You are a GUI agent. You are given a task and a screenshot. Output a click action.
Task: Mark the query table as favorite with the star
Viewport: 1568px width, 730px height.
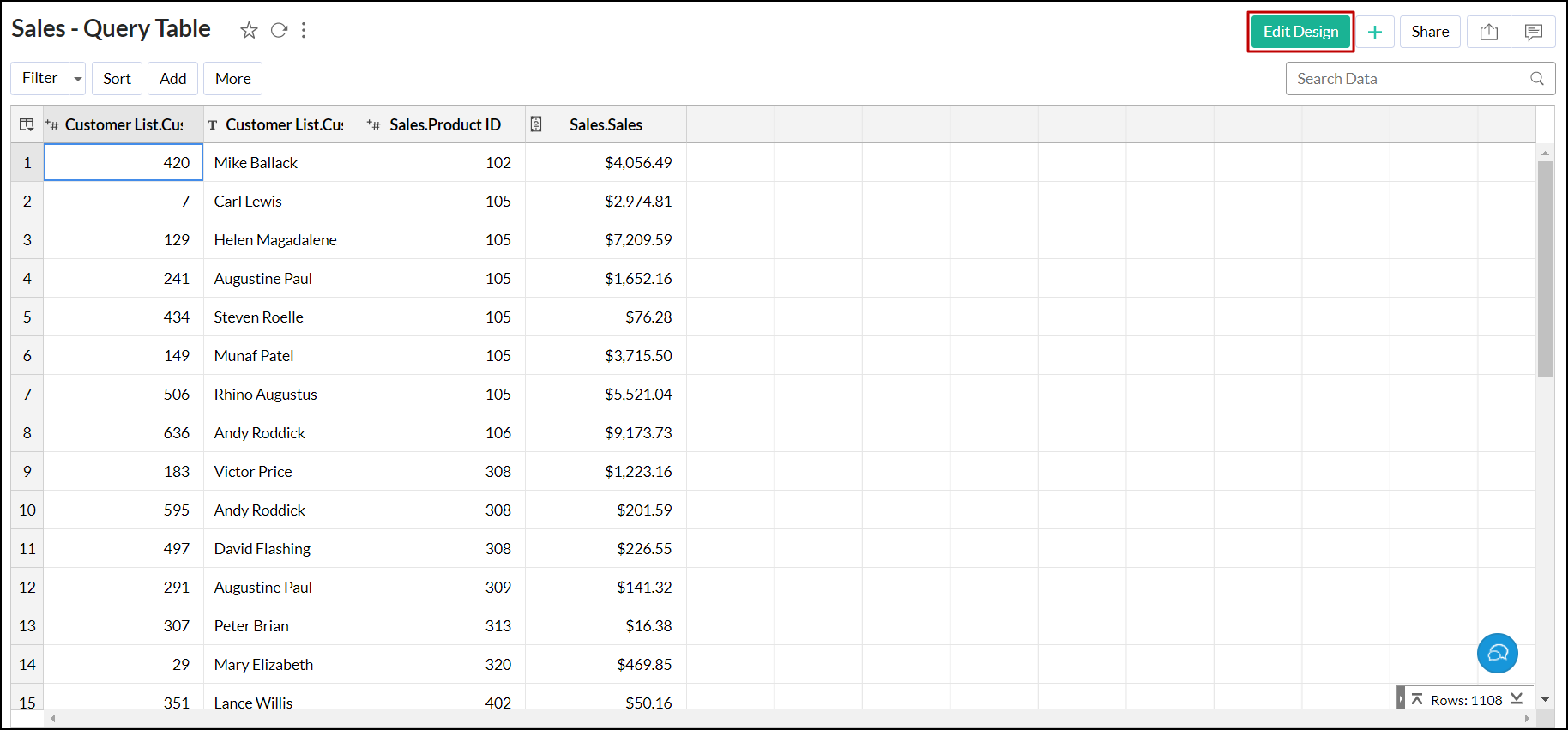point(249,31)
